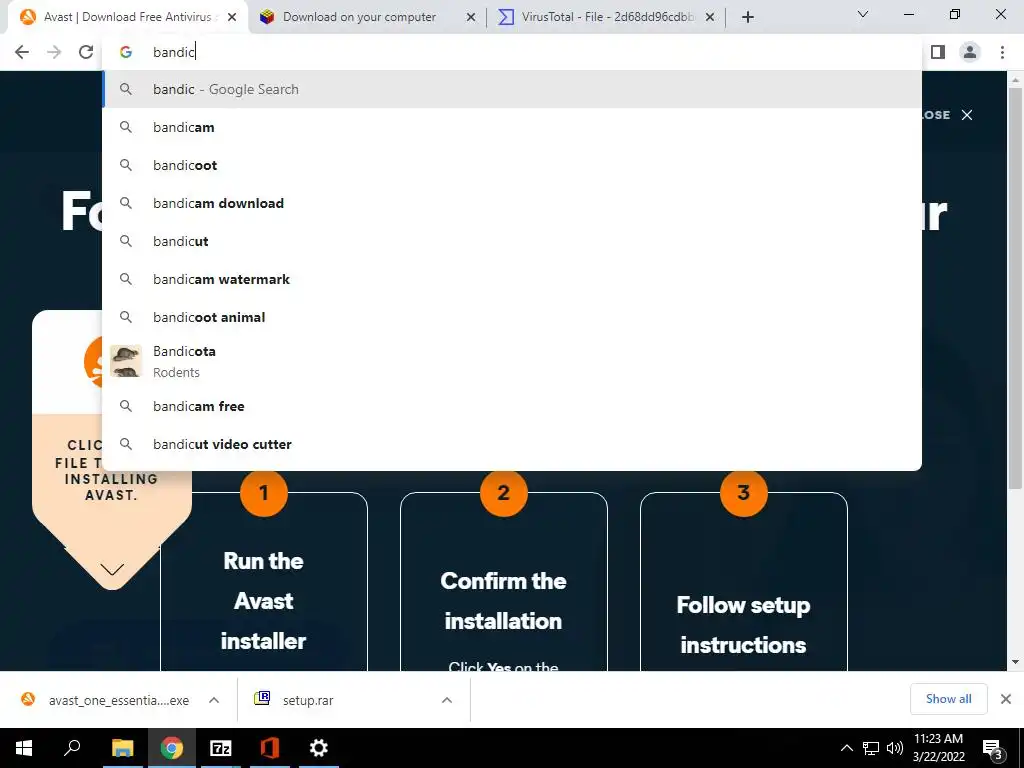The height and width of the screenshot is (768, 1024).
Task: Select the bandicoot suggestion
Action: [x=512, y=165]
